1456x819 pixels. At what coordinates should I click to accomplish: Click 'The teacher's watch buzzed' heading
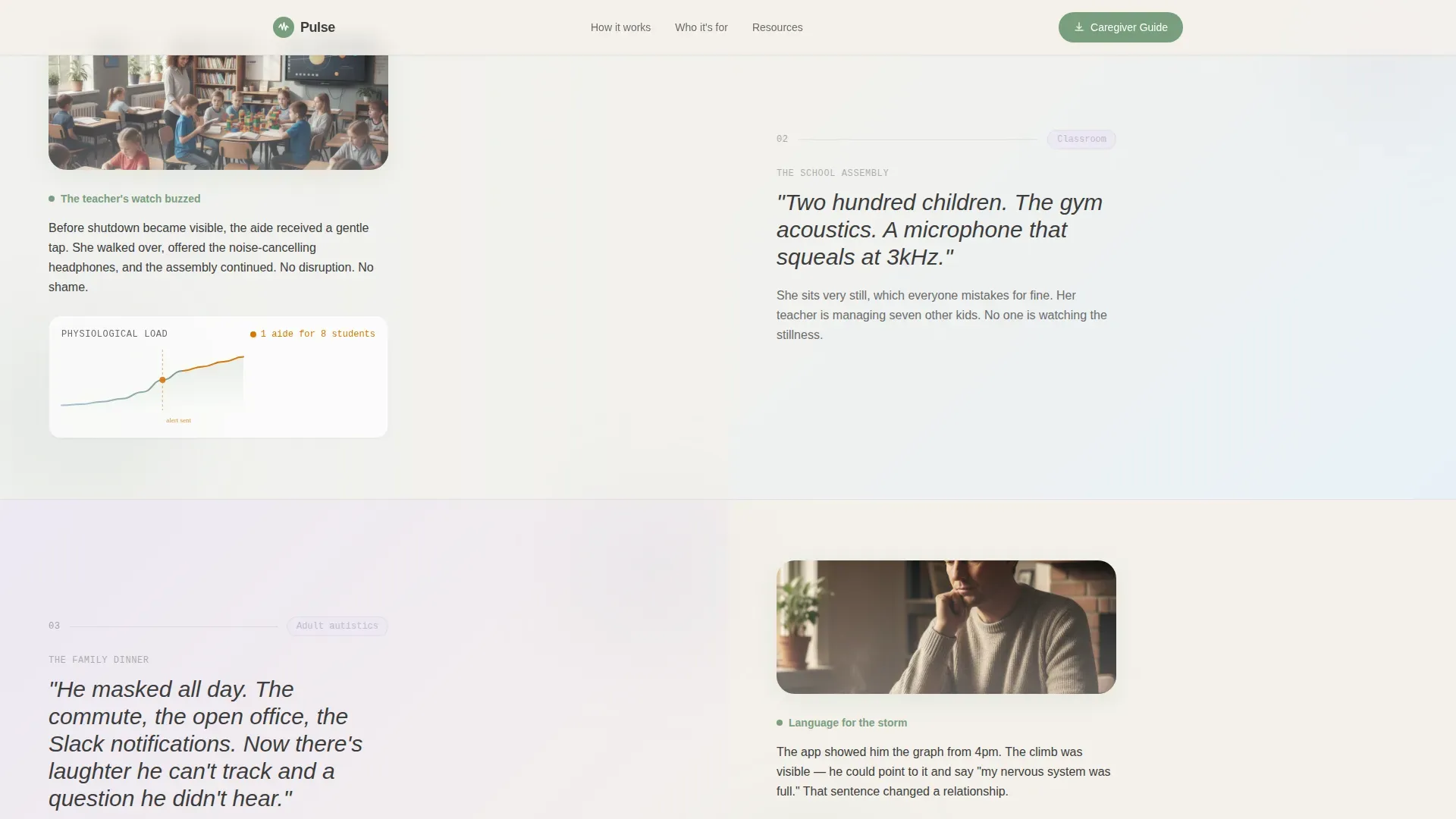(130, 199)
